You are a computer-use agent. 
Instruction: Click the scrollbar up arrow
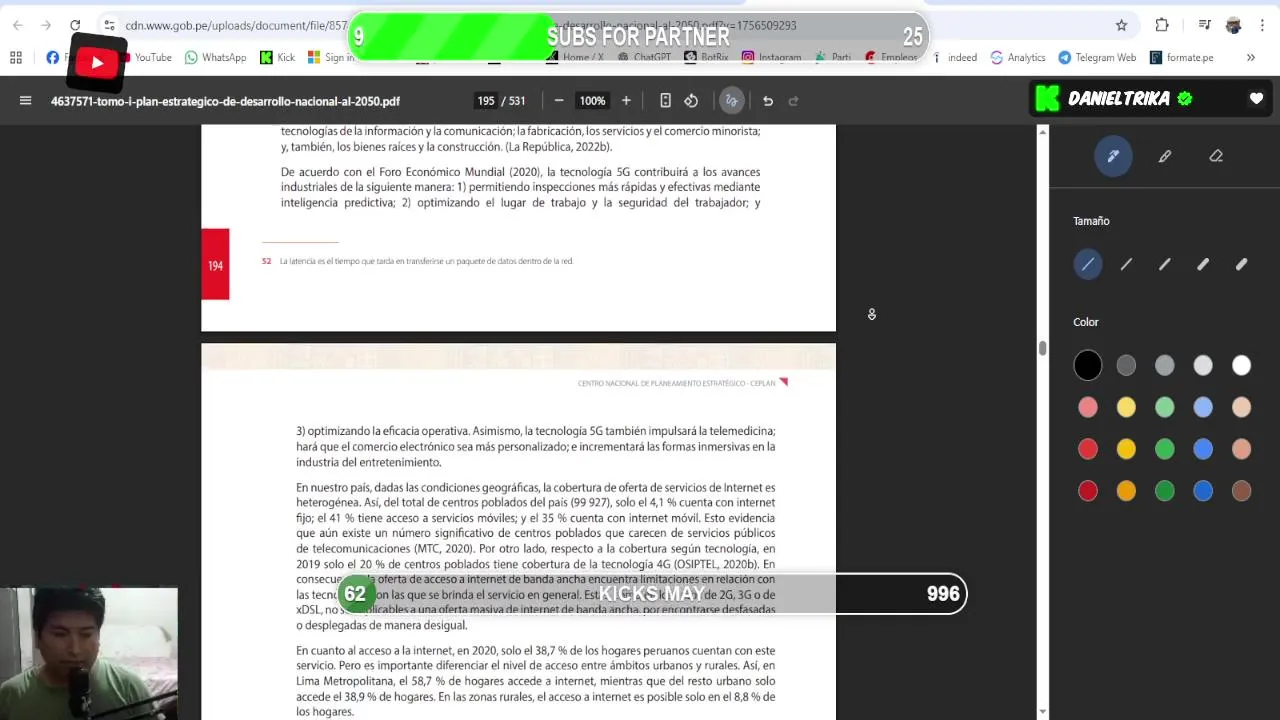pyautogui.click(x=1043, y=132)
